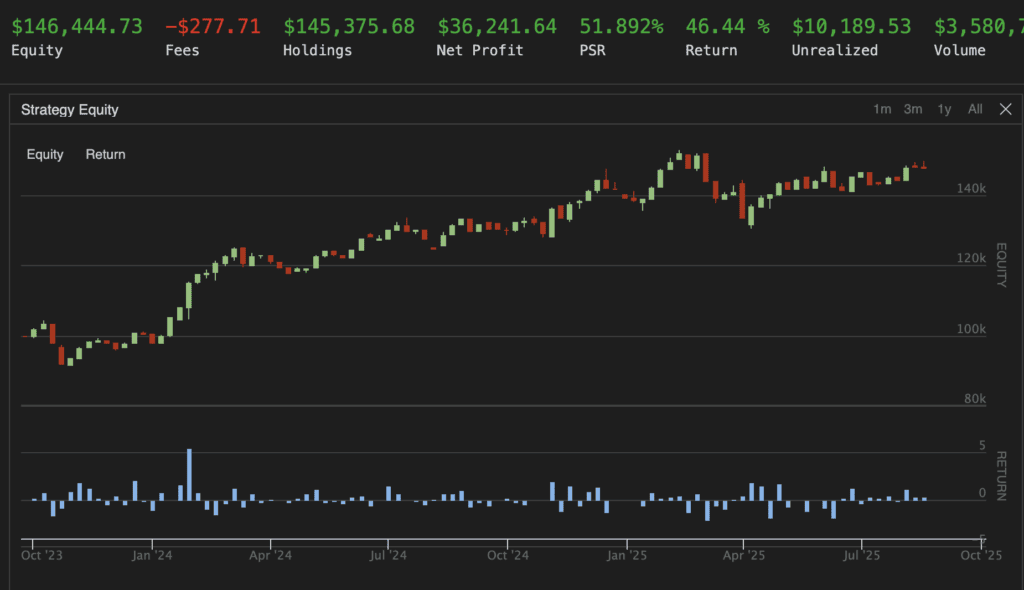The height and width of the screenshot is (590, 1024).
Task: Toggle the Return series legend
Action: [105, 154]
